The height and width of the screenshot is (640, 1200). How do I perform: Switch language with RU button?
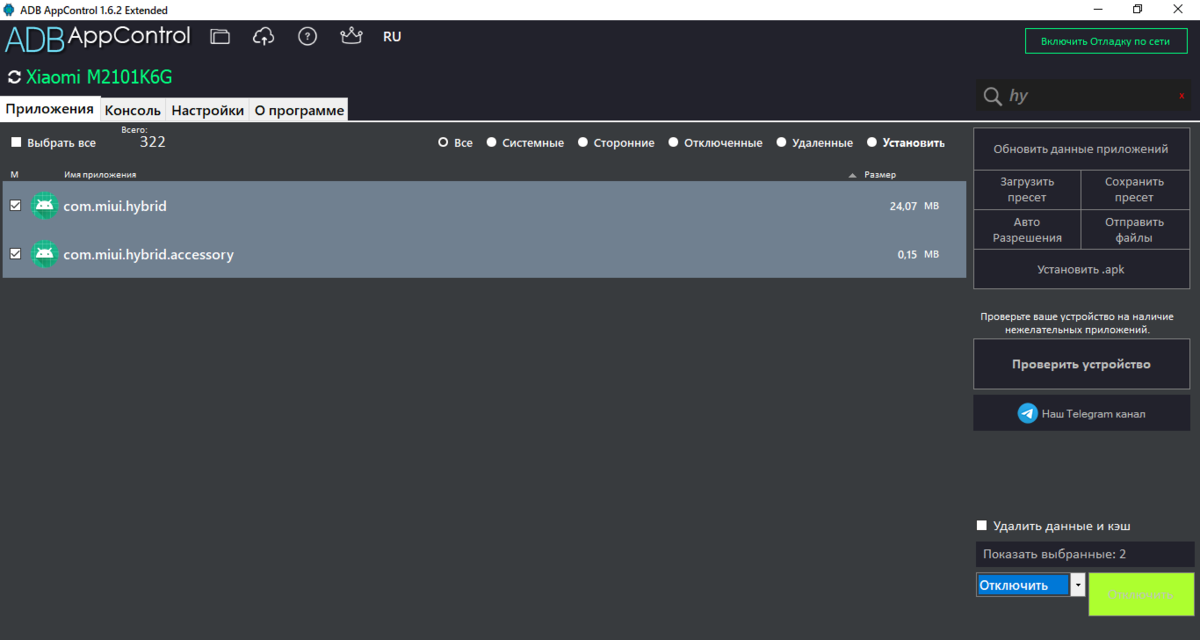[x=392, y=36]
